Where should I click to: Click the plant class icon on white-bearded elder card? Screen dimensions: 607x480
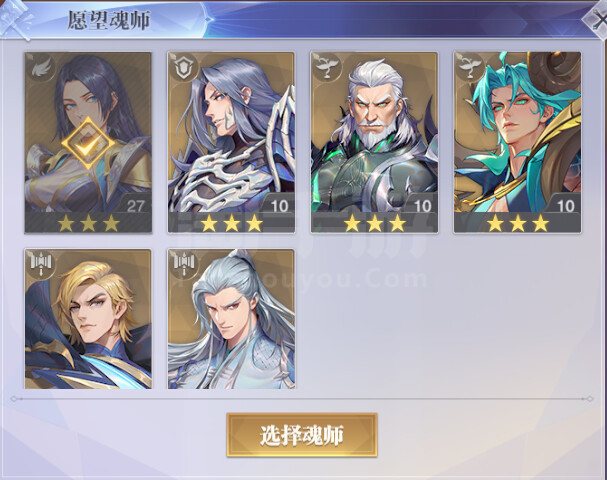(x=326, y=68)
